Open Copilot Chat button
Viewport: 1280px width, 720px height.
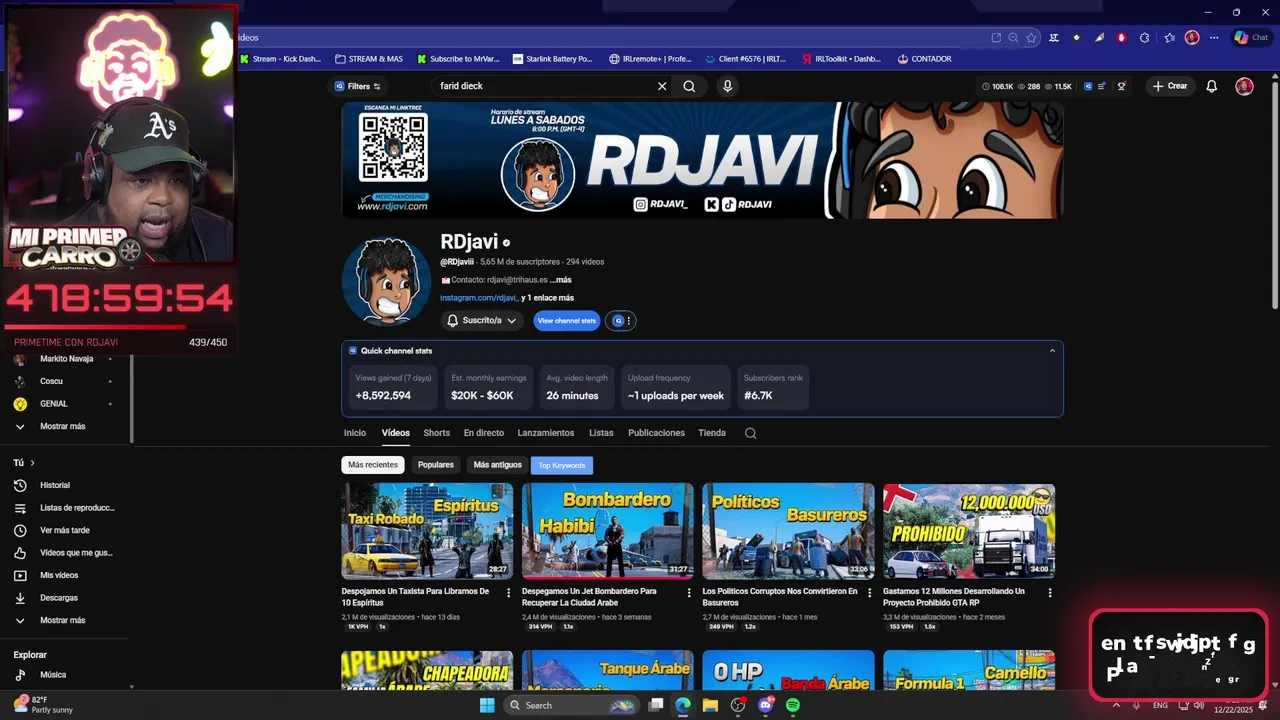1251,38
